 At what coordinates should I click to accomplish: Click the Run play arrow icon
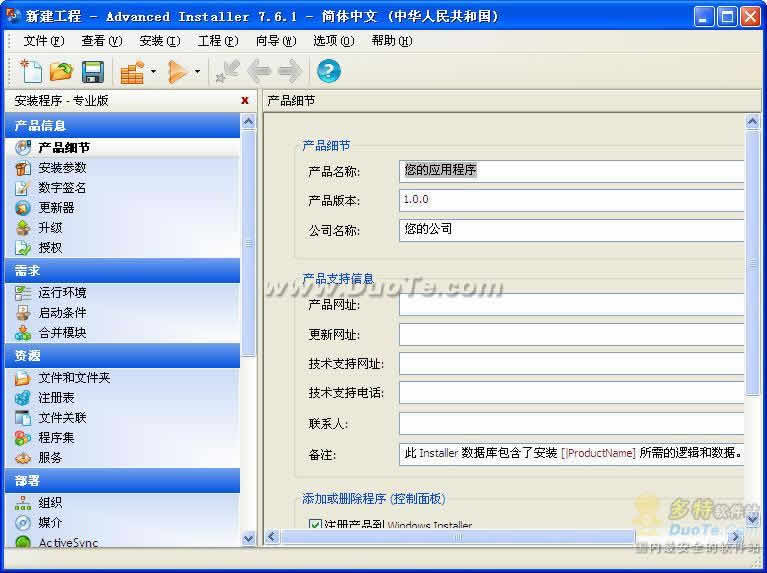click(177, 72)
